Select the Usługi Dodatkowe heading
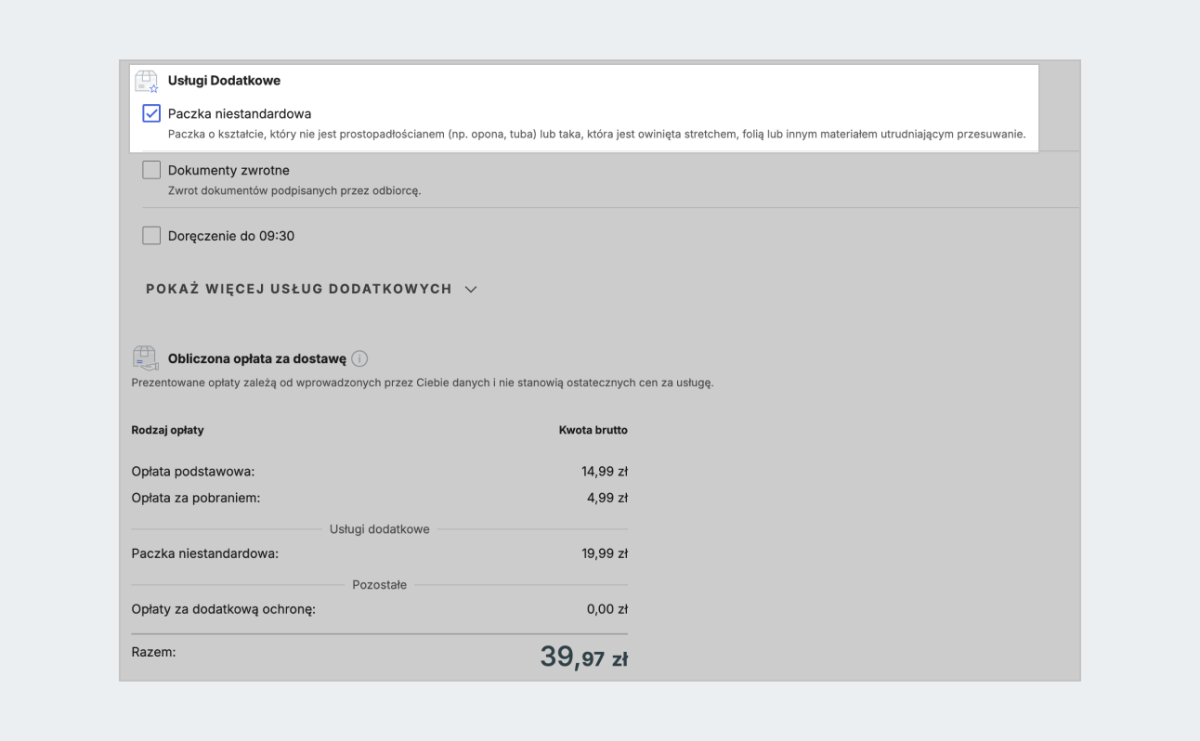The height and width of the screenshot is (741, 1200). (224, 80)
